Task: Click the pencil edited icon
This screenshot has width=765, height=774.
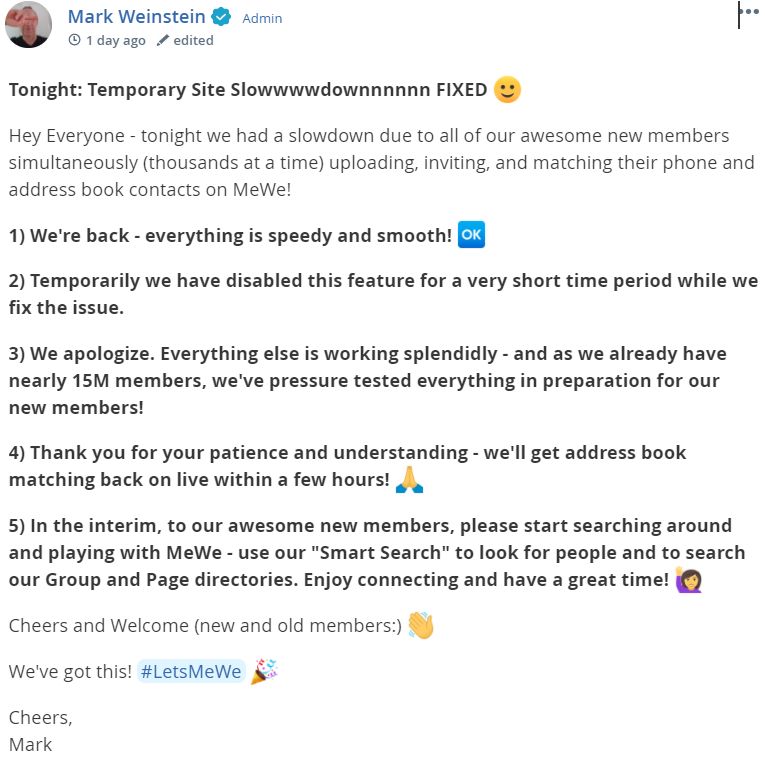Action: (162, 40)
